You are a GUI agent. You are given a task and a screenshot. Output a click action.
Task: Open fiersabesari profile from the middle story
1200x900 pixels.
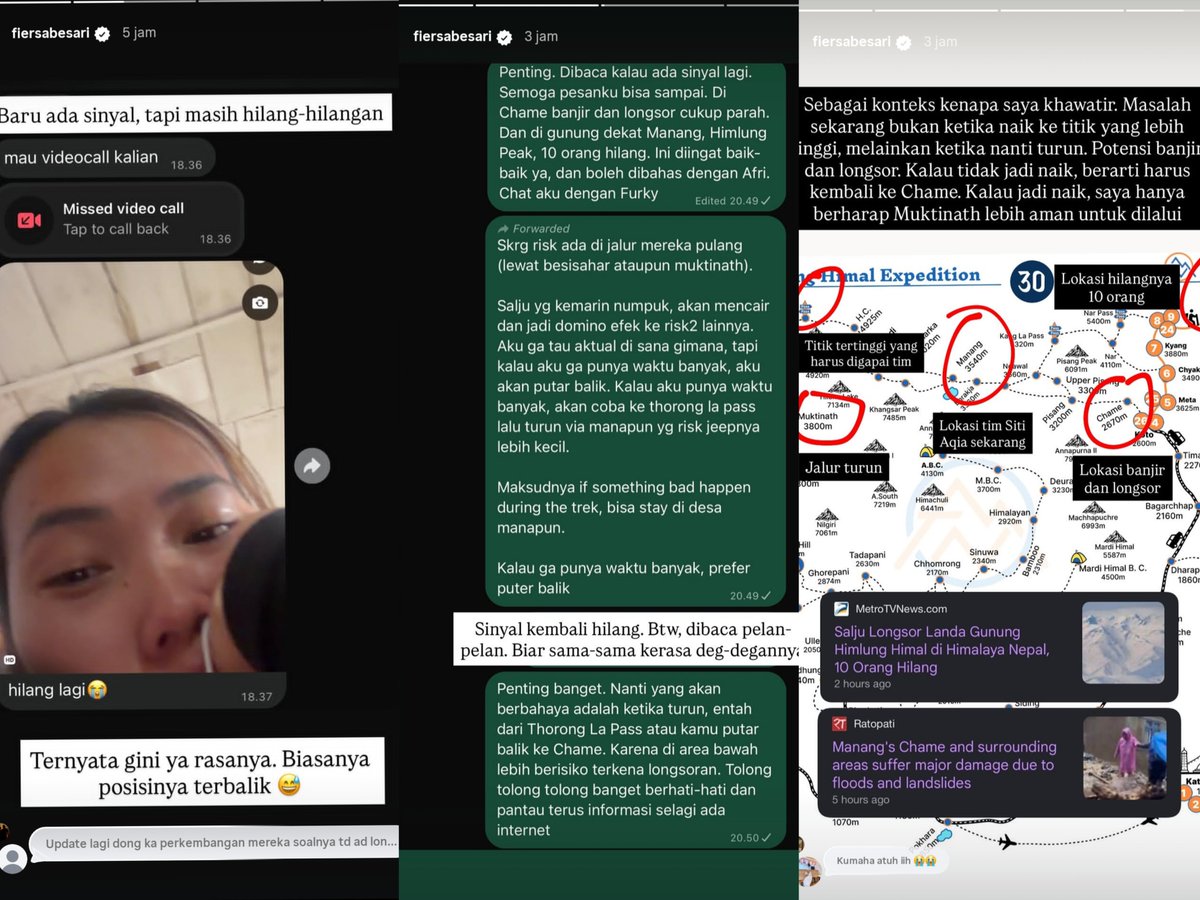pyautogui.click(x=452, y=37)
